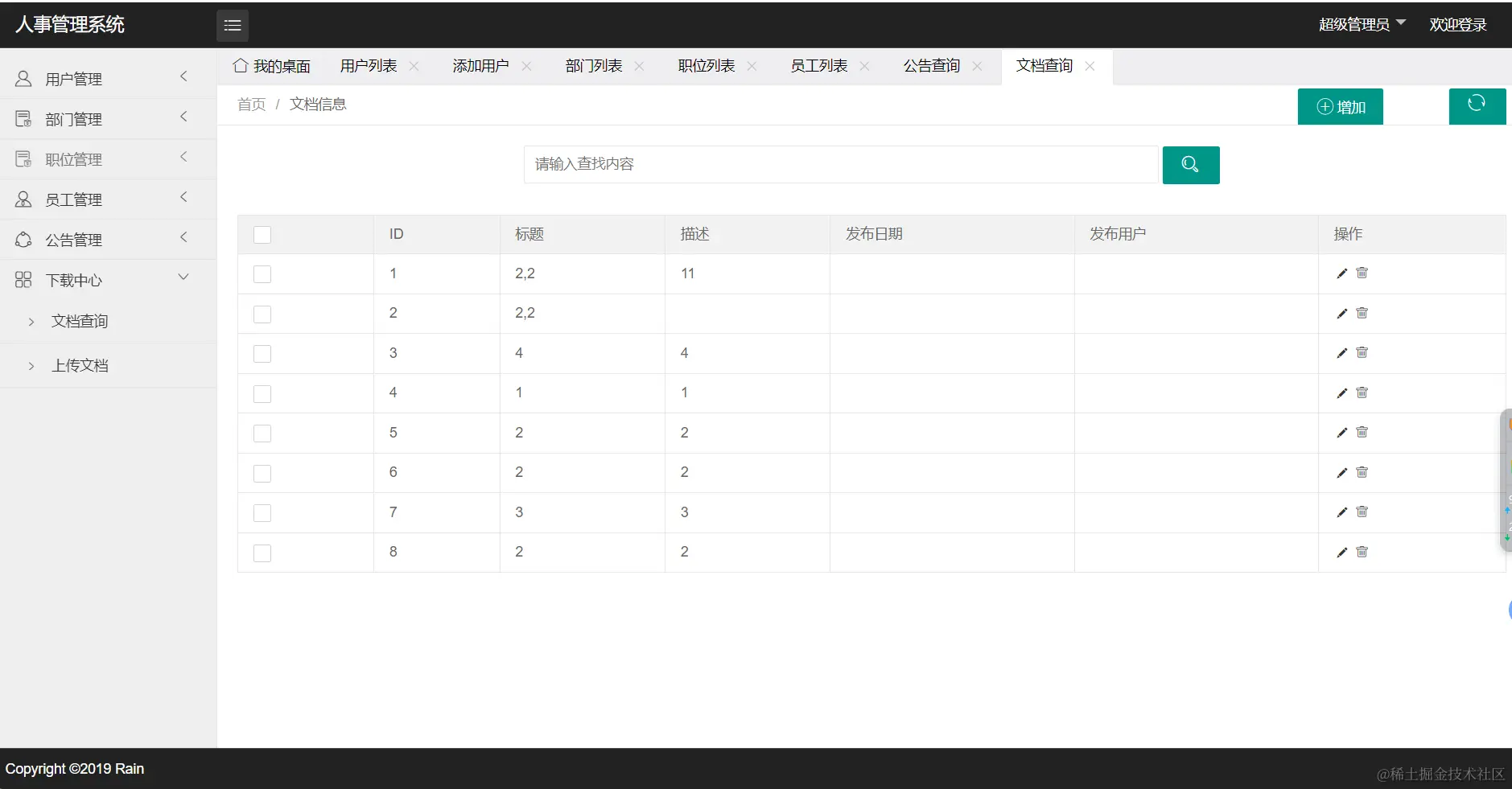Open the 超级管理员 dropdown
1512x789 pixels.
click(x=1362, y=25)
